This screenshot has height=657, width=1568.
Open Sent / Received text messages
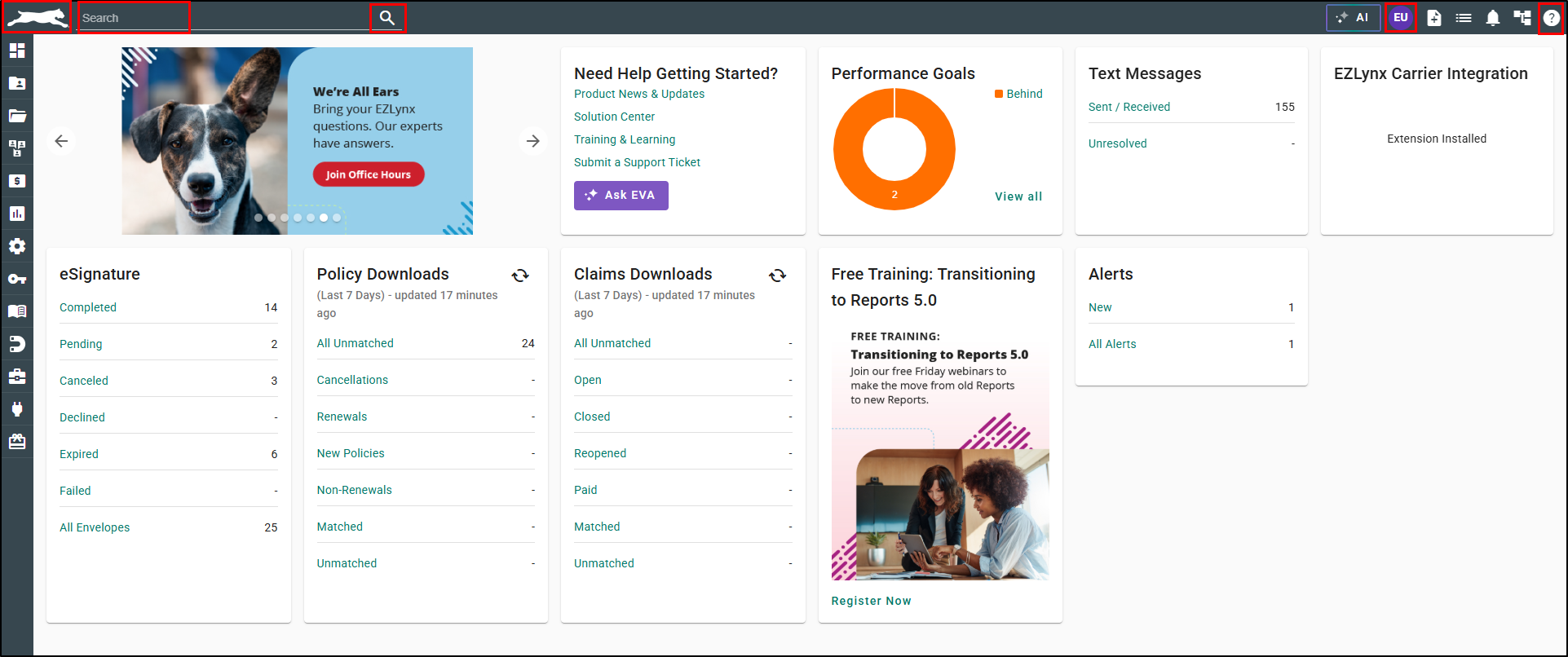coord(1129,107)
